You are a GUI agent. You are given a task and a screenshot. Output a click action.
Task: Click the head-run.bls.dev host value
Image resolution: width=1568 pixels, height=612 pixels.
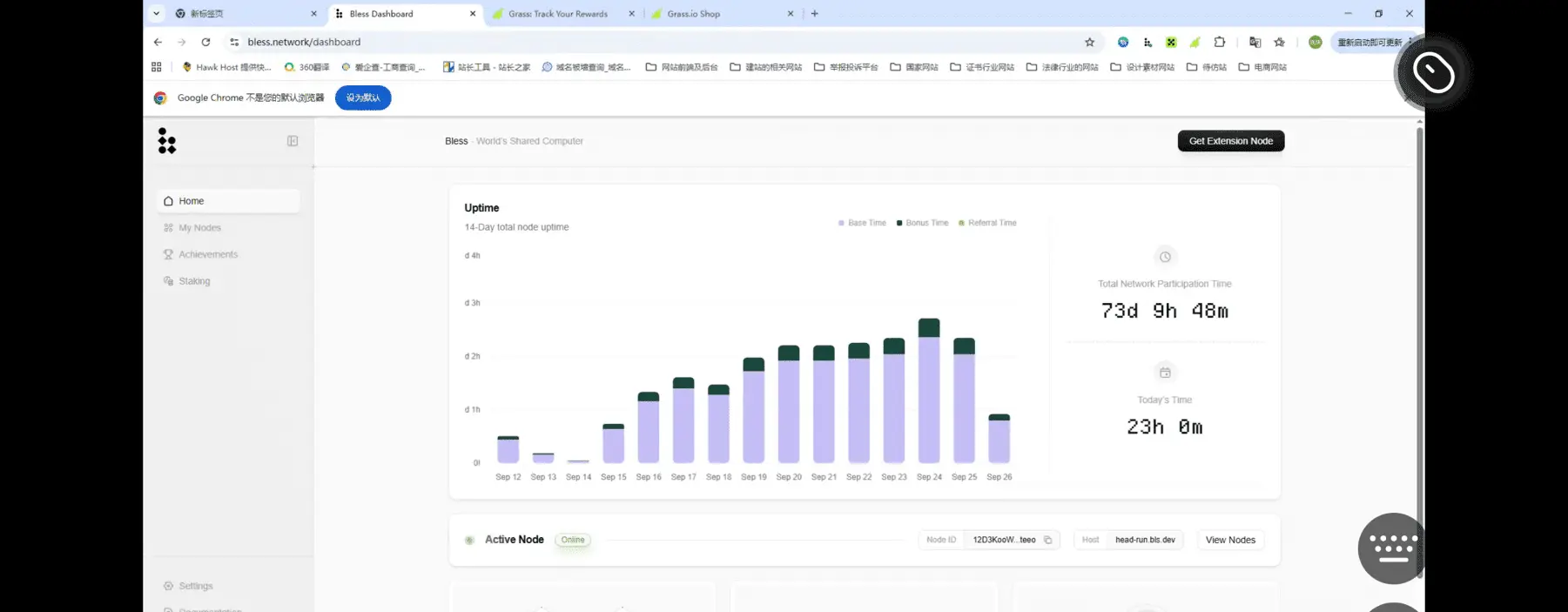coord(1145,540)
